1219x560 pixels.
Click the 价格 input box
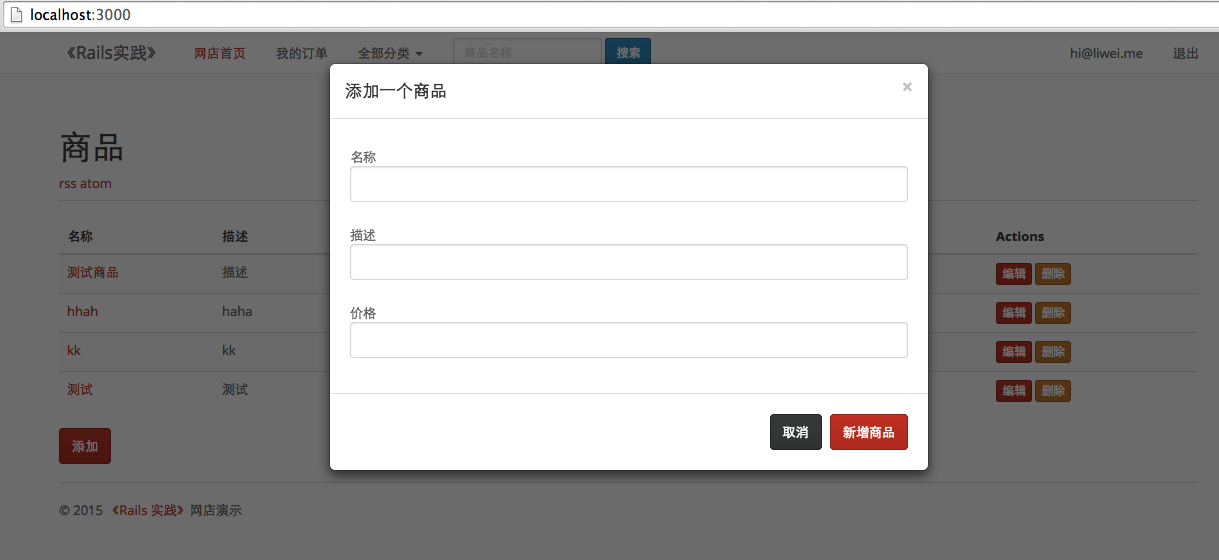[x=628, y=340]
